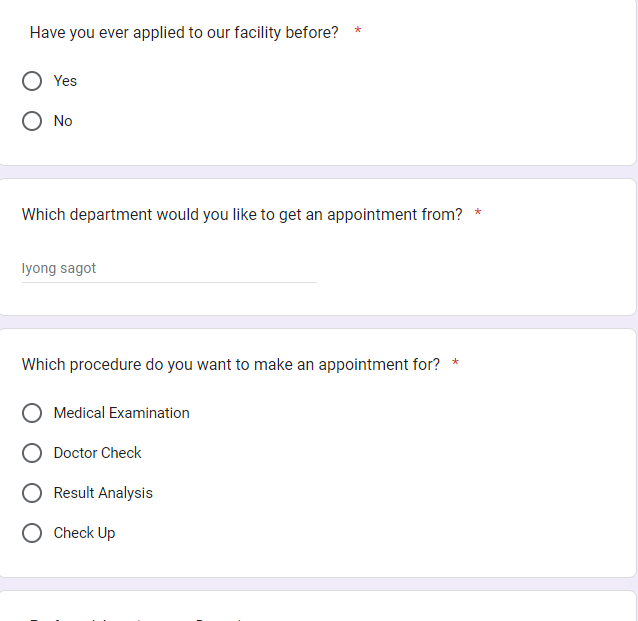Viewport: 638px width, 621px height.
Task: Click the "Result Analysis" label text
Action: 103,493
